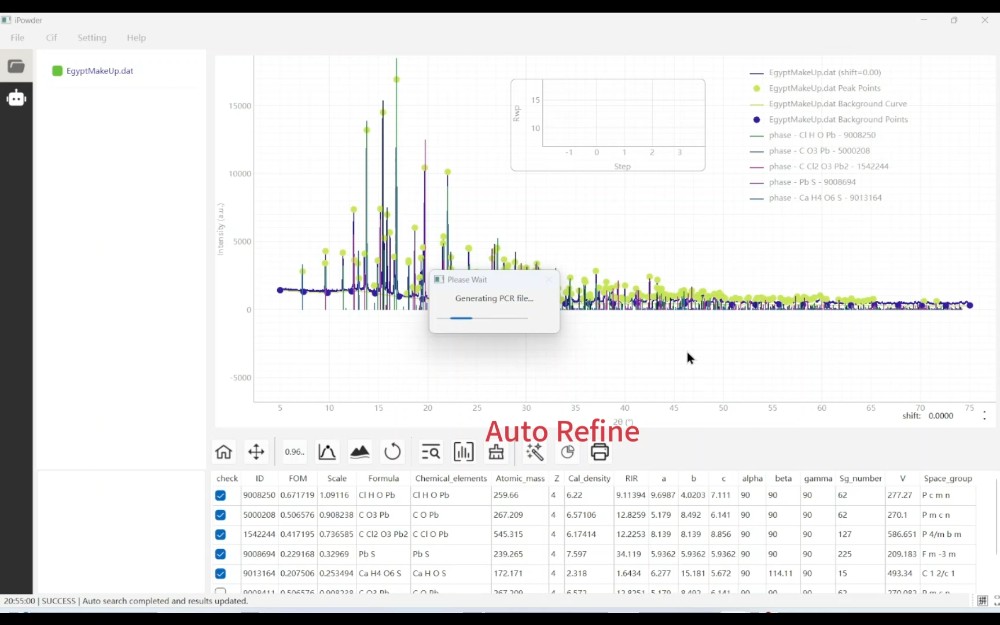
Task: Click the printer icon in toolbar
Action: [599, 452]
